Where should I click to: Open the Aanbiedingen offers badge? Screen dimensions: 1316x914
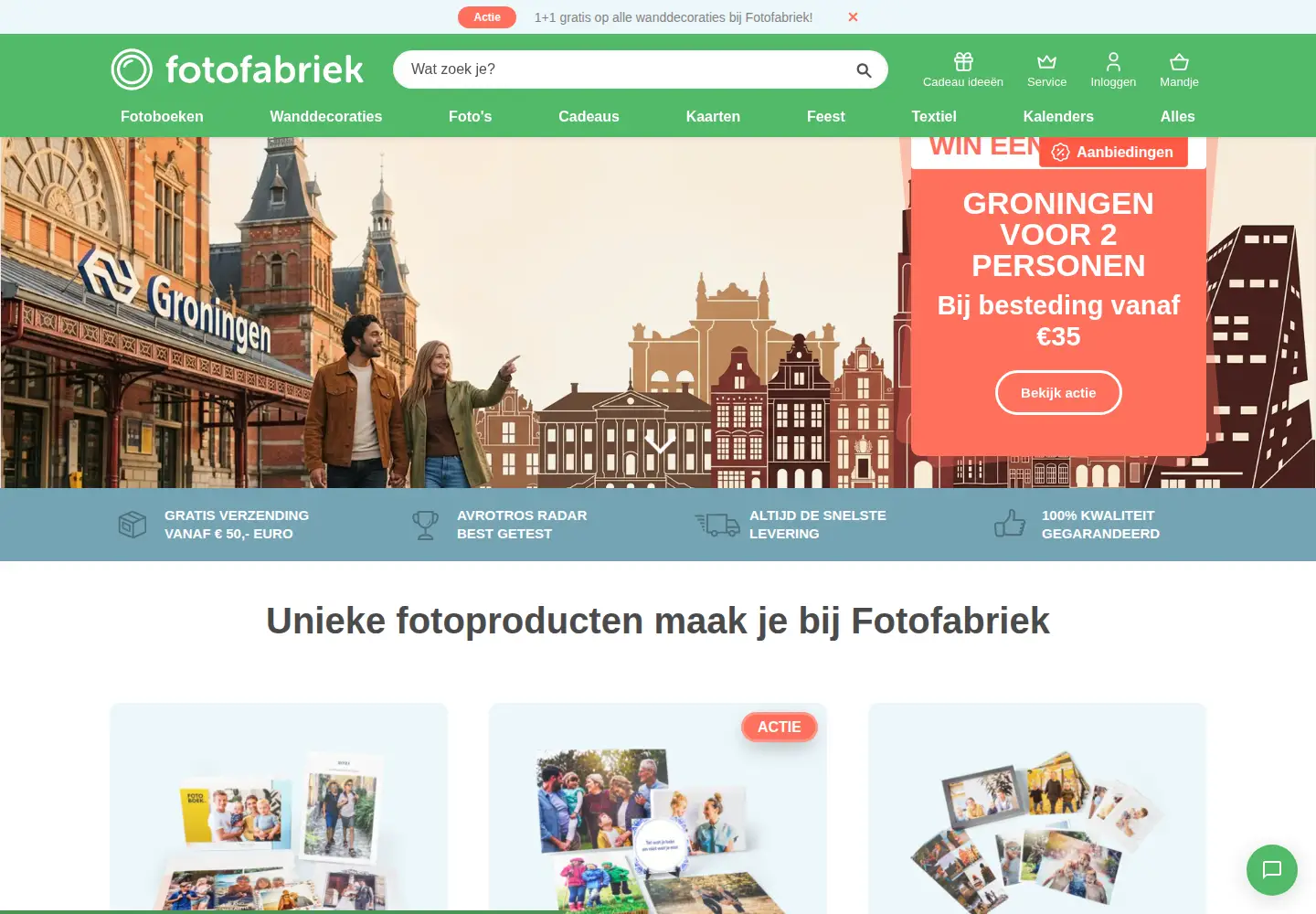(x=1113, y=152)
